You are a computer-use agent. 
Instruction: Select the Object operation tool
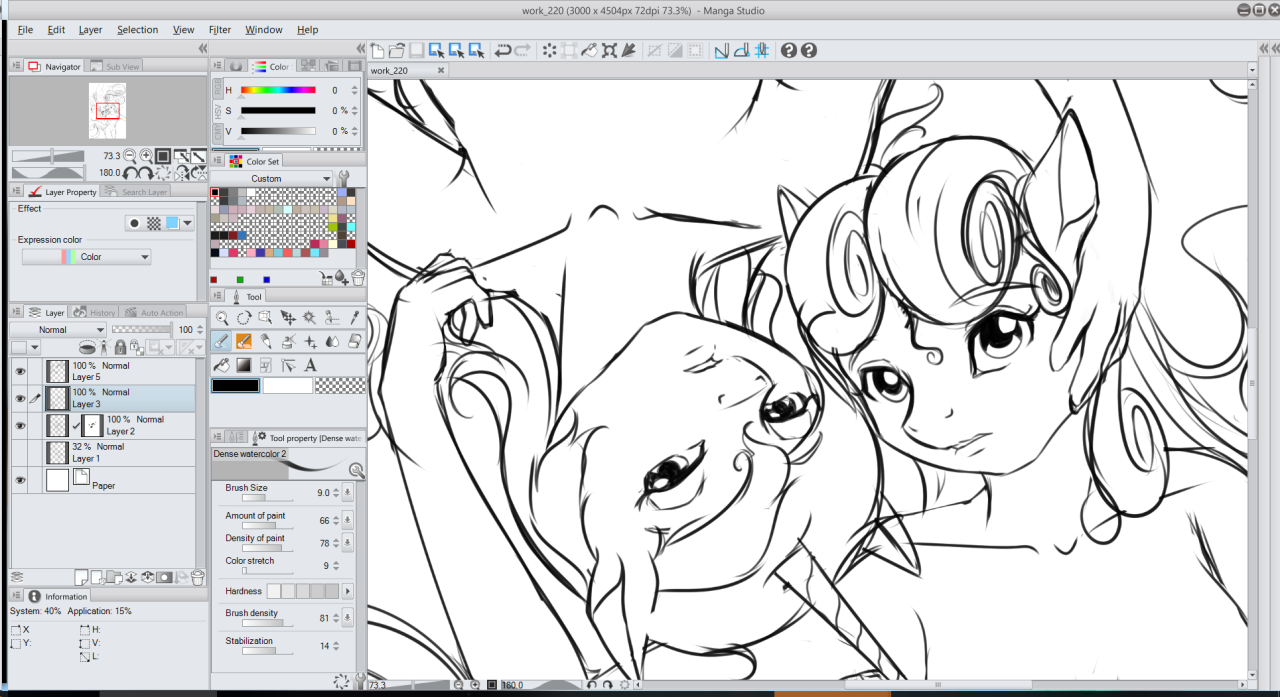point(266,318)
